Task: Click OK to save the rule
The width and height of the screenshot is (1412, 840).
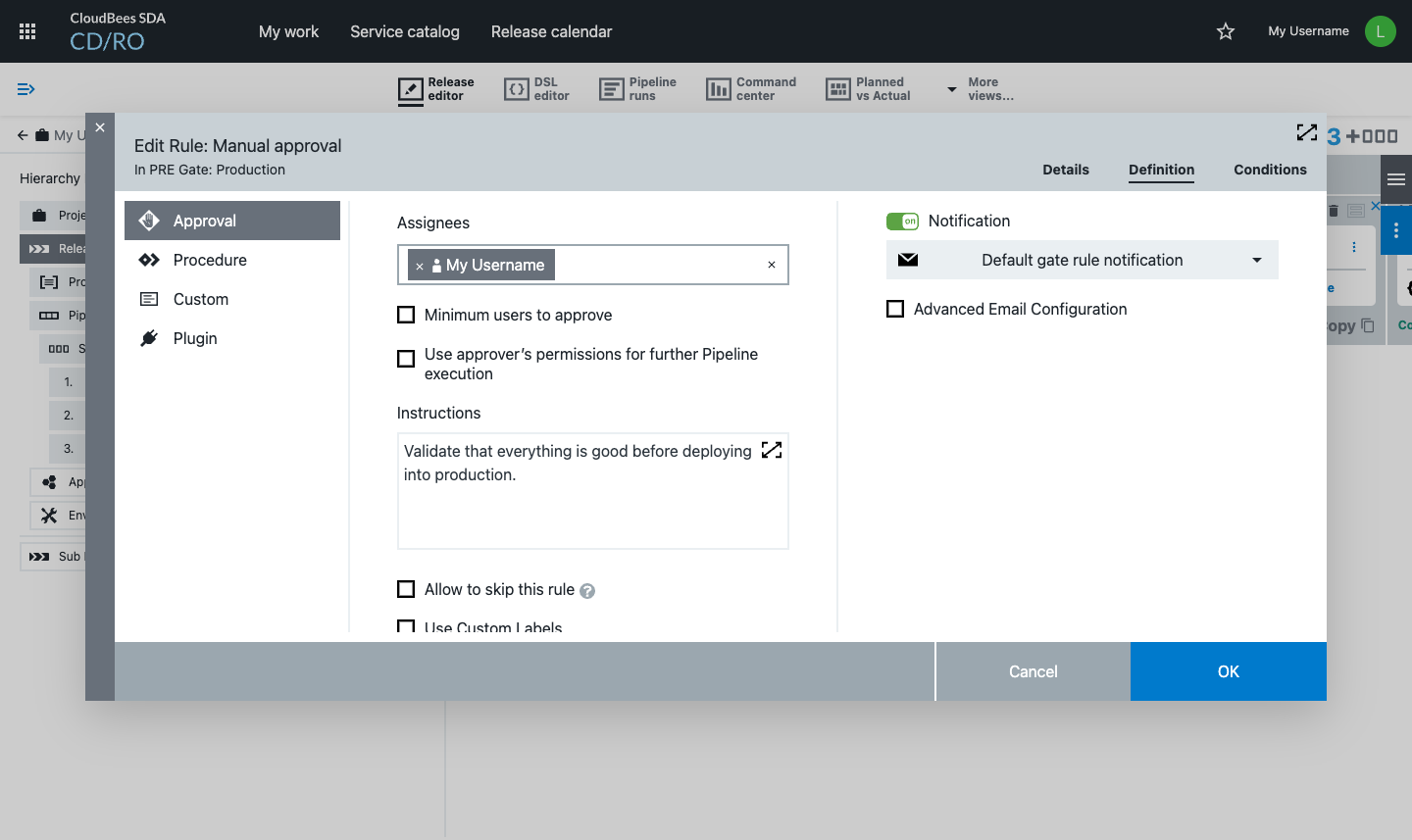Action: point(1228,671)
